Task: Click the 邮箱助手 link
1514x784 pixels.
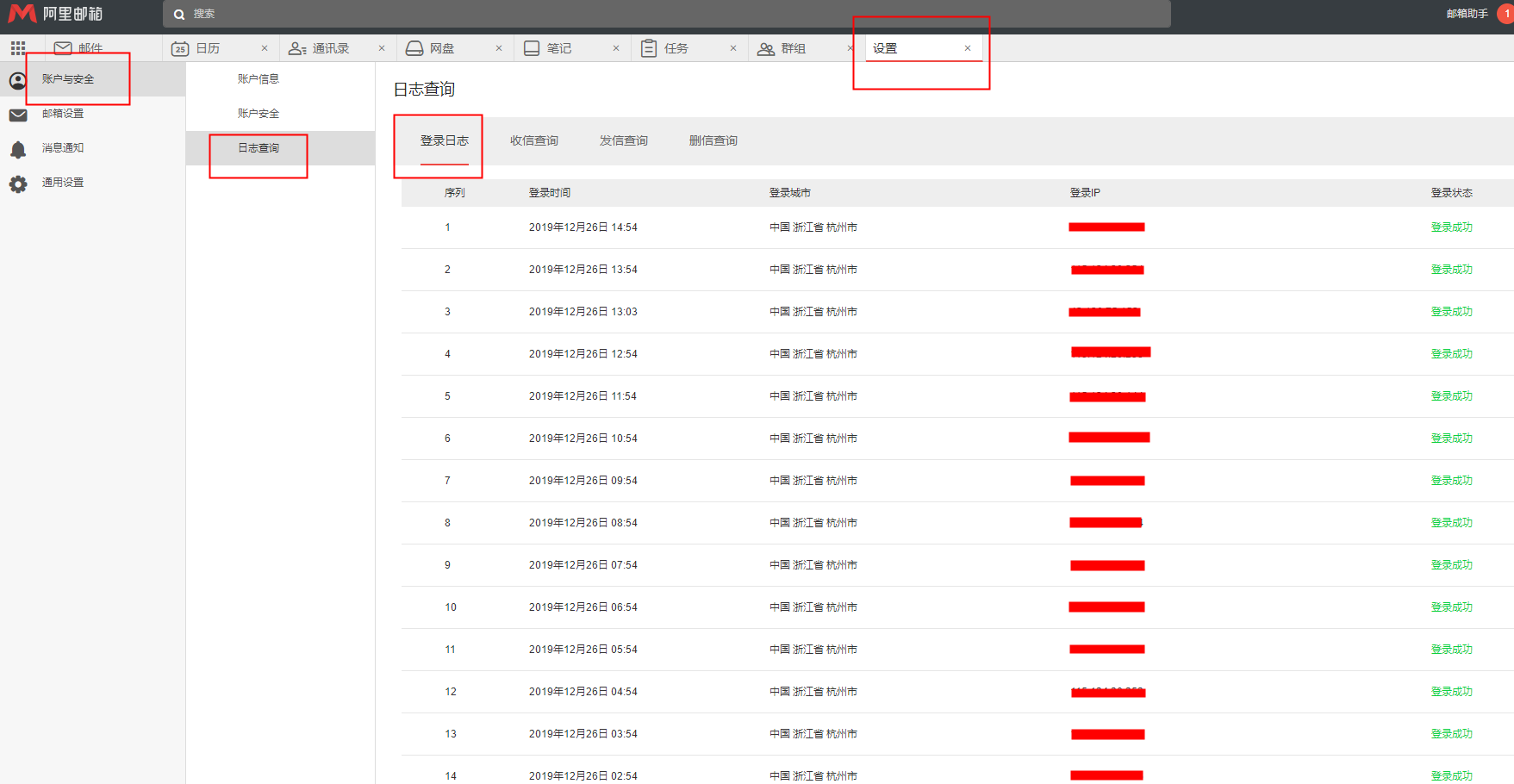Action: (x=1467, y=14)
